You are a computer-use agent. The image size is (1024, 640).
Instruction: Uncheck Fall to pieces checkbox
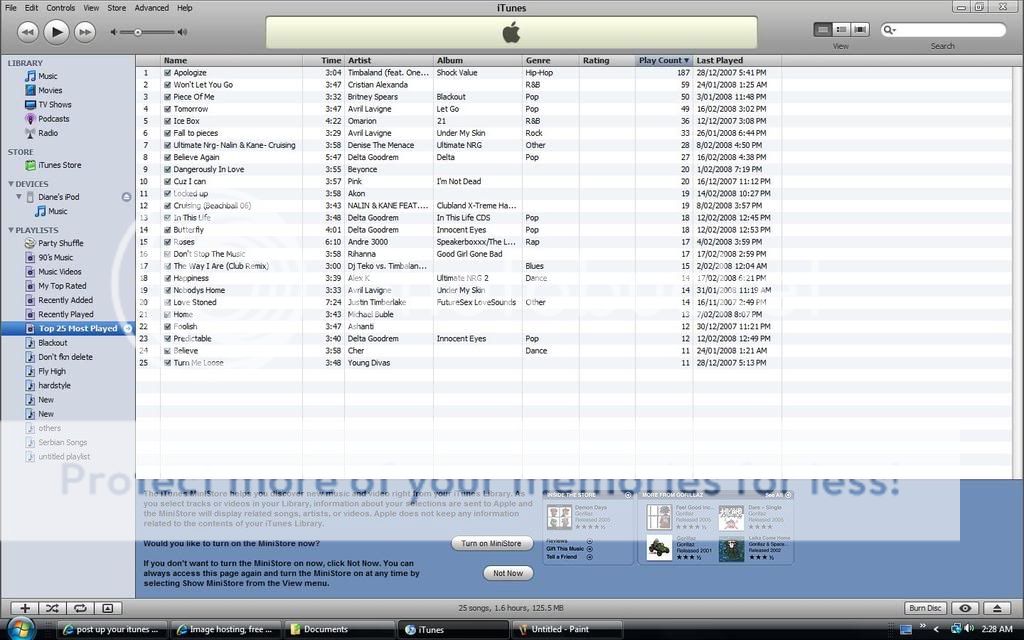[167, 133]
